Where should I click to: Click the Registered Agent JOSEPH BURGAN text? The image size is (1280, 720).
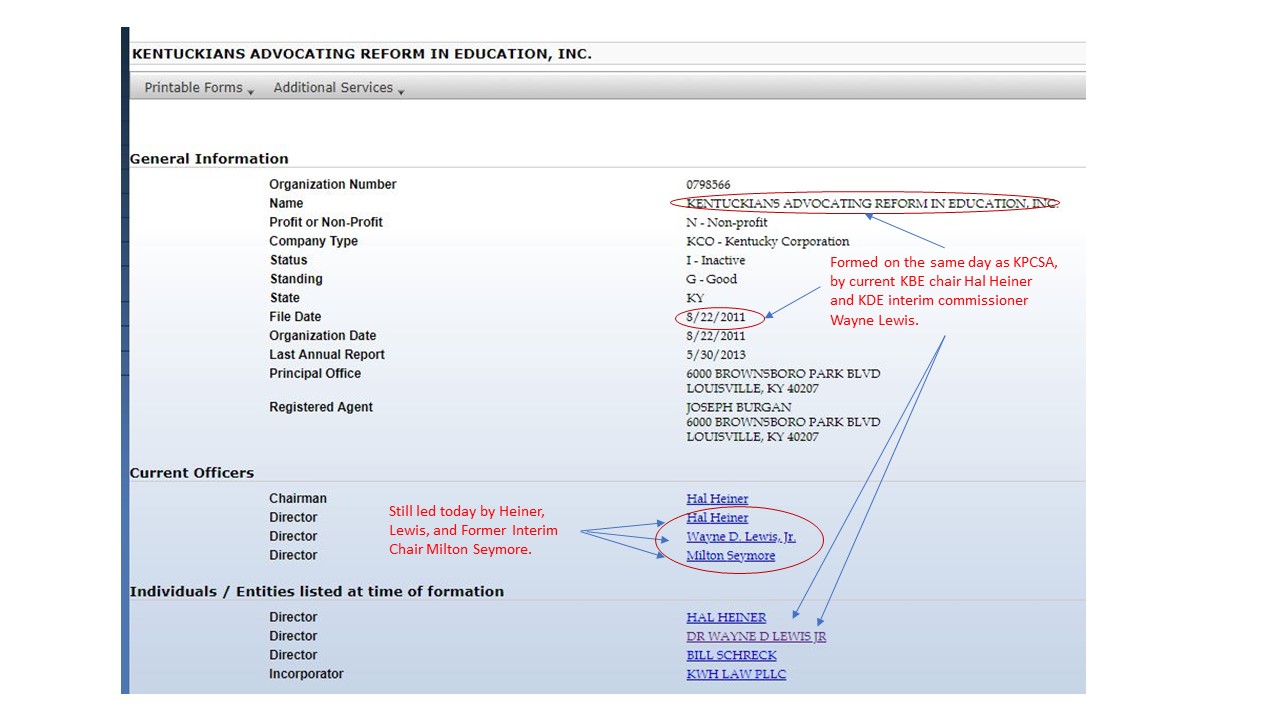coord(738,408)
